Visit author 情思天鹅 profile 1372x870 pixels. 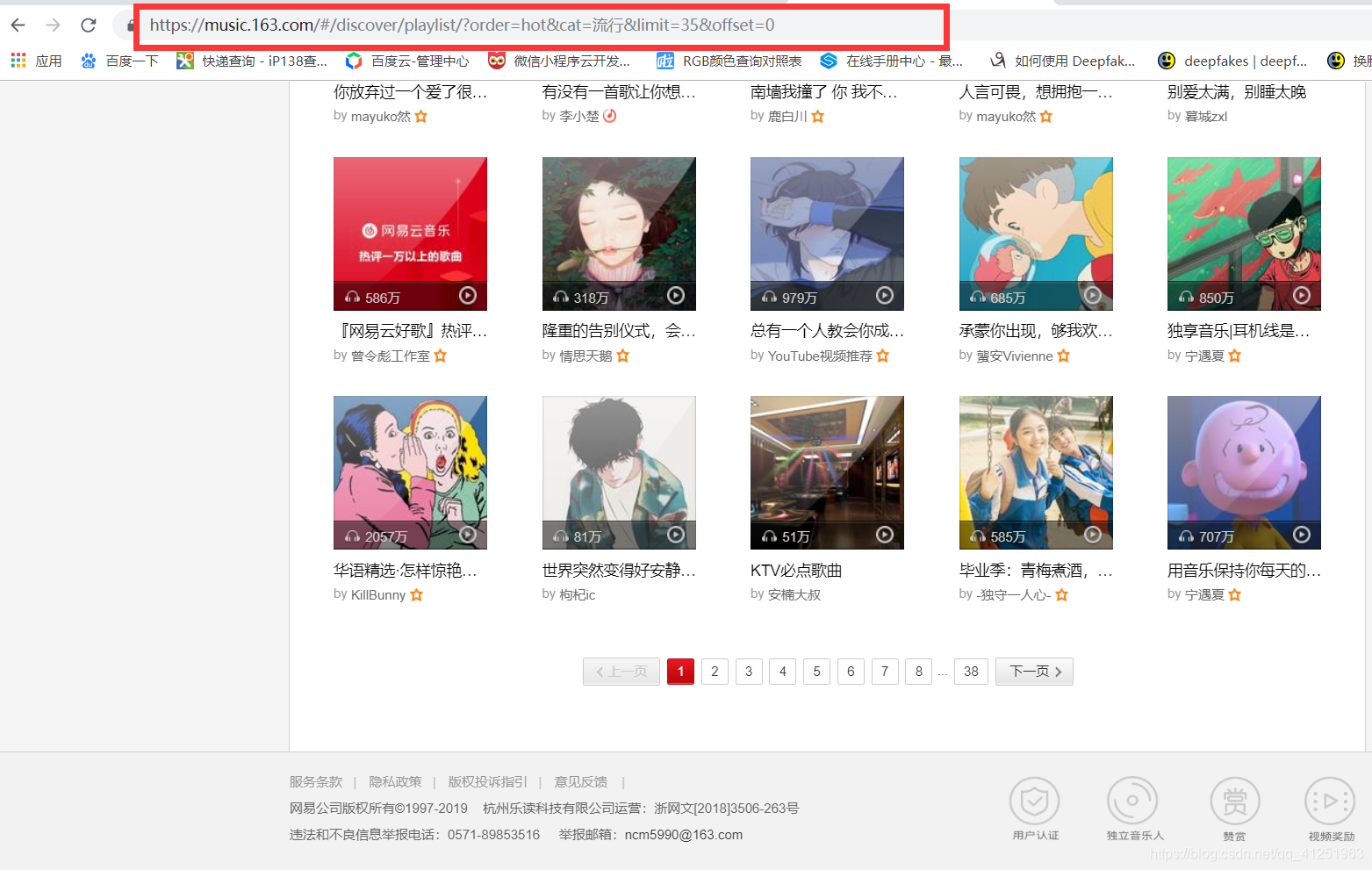(x=586, y=356)
